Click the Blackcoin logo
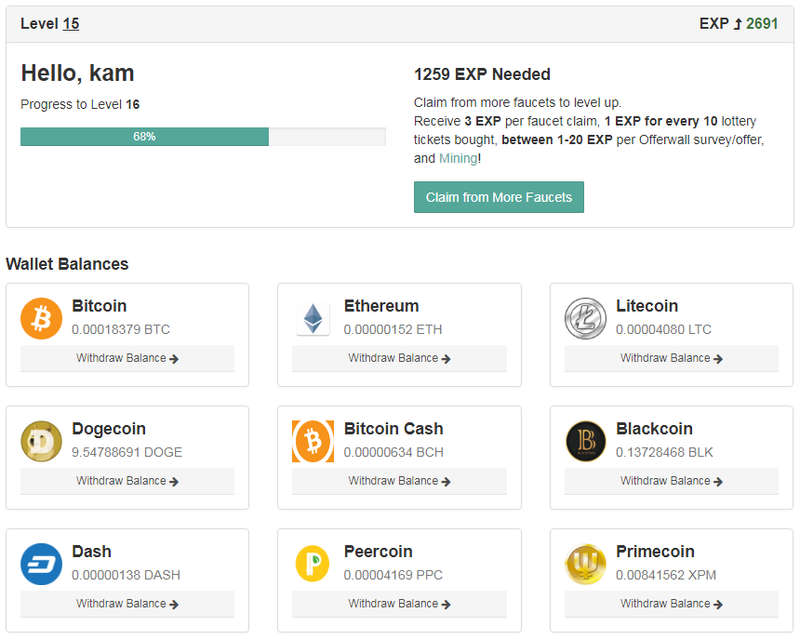 585,441
